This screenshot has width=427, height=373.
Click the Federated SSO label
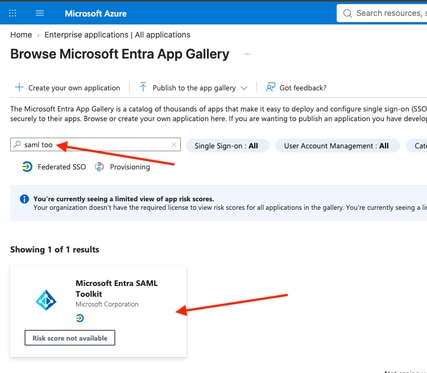click(x=62, y=167)
